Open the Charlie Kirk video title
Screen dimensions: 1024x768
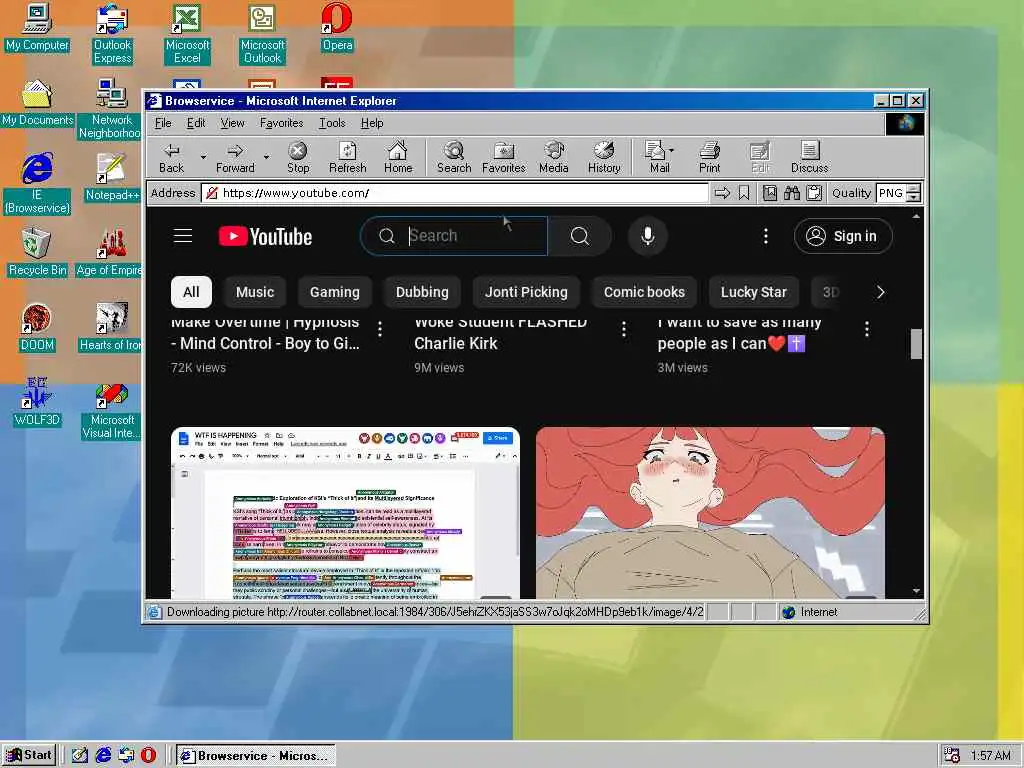click(x=500, y=333)
